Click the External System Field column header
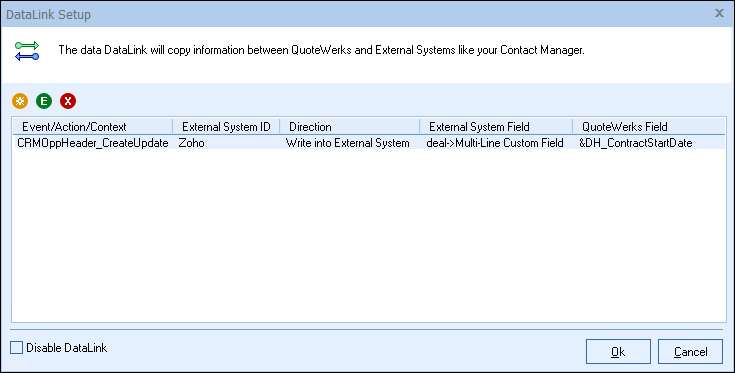Screen dimensions: 735x373 [496, 127]
